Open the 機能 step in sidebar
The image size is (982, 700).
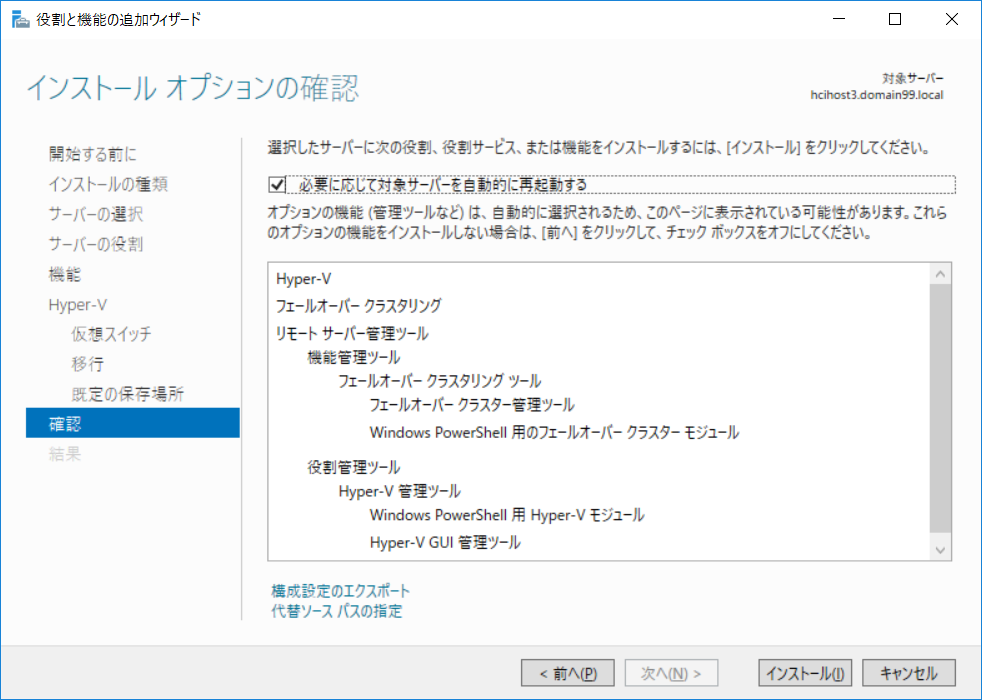click(x=65, y=274)
